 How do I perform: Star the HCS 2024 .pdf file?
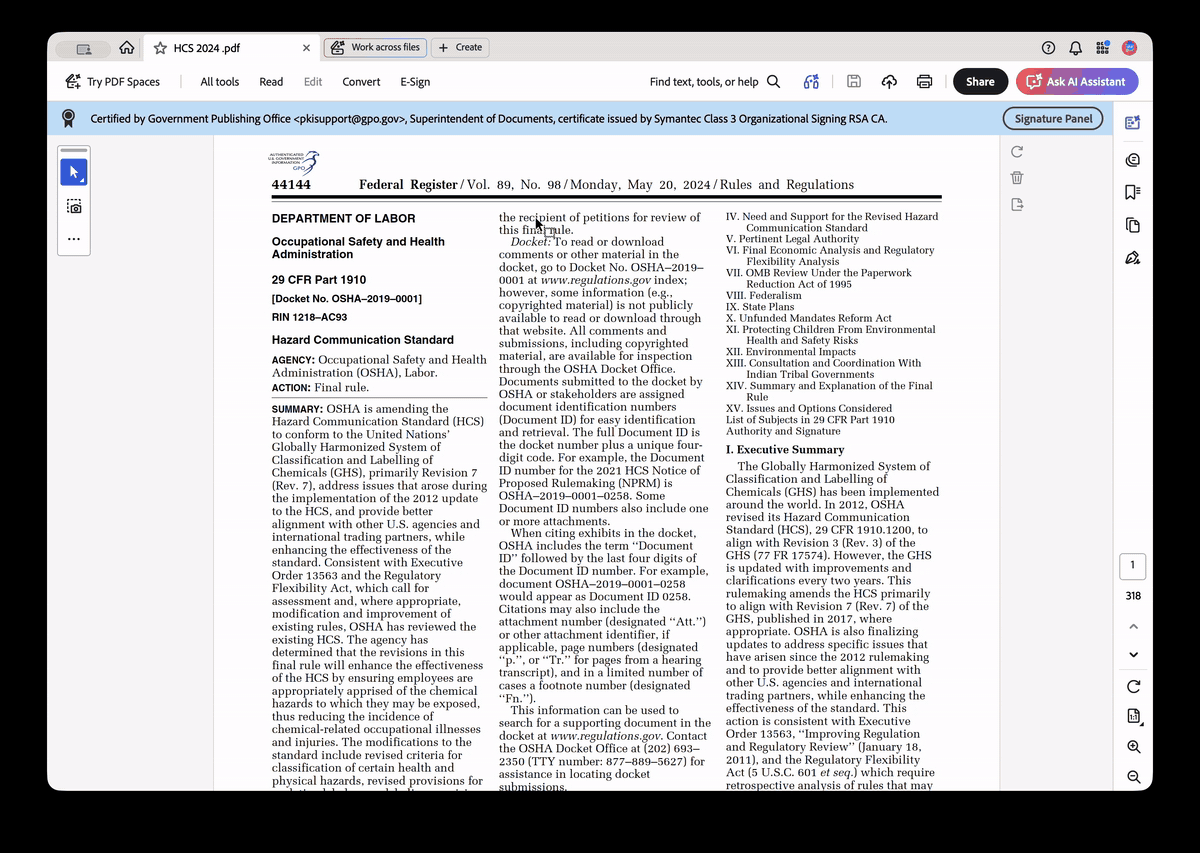click(160, 48)
